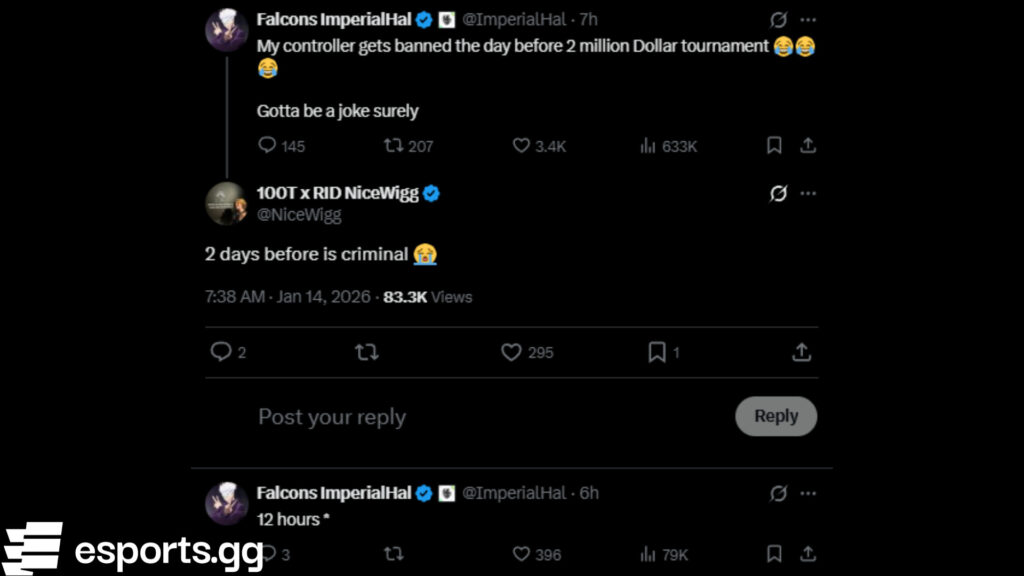
Task: Bookmark ImperialHal's controller ban tweet
Action: pyautogui.click(x=774, y=146)
